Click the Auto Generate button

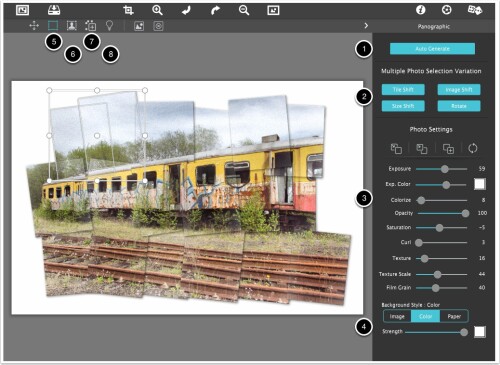[432, 49]
